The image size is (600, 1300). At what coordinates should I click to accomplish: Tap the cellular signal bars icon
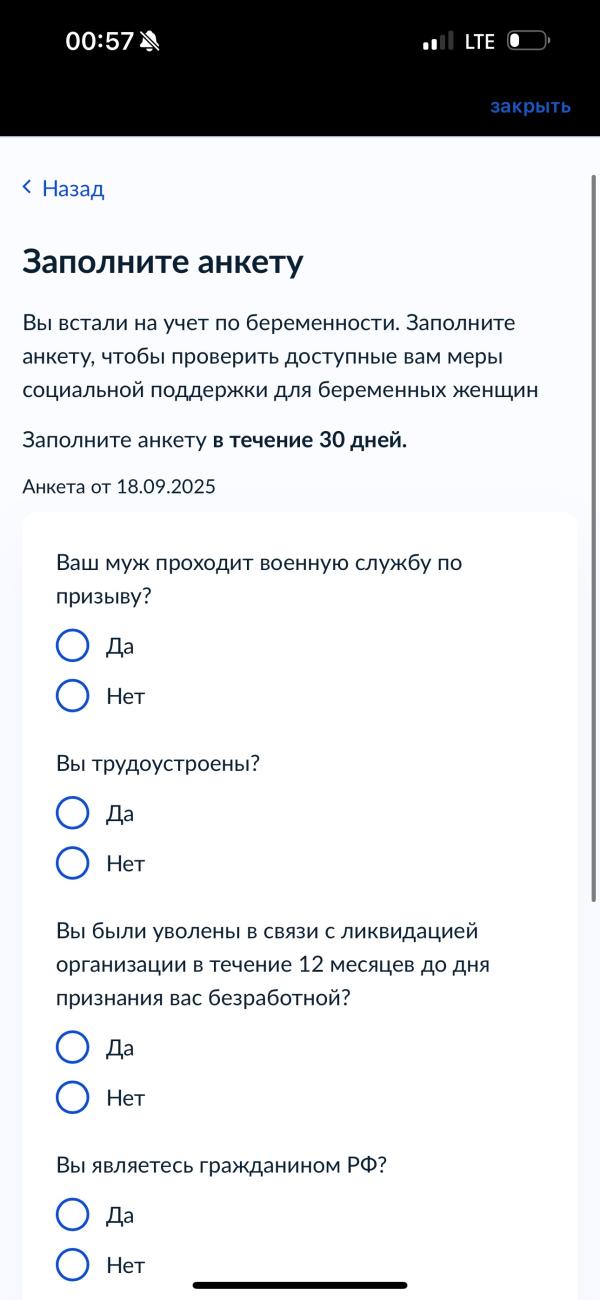point(437,43)
